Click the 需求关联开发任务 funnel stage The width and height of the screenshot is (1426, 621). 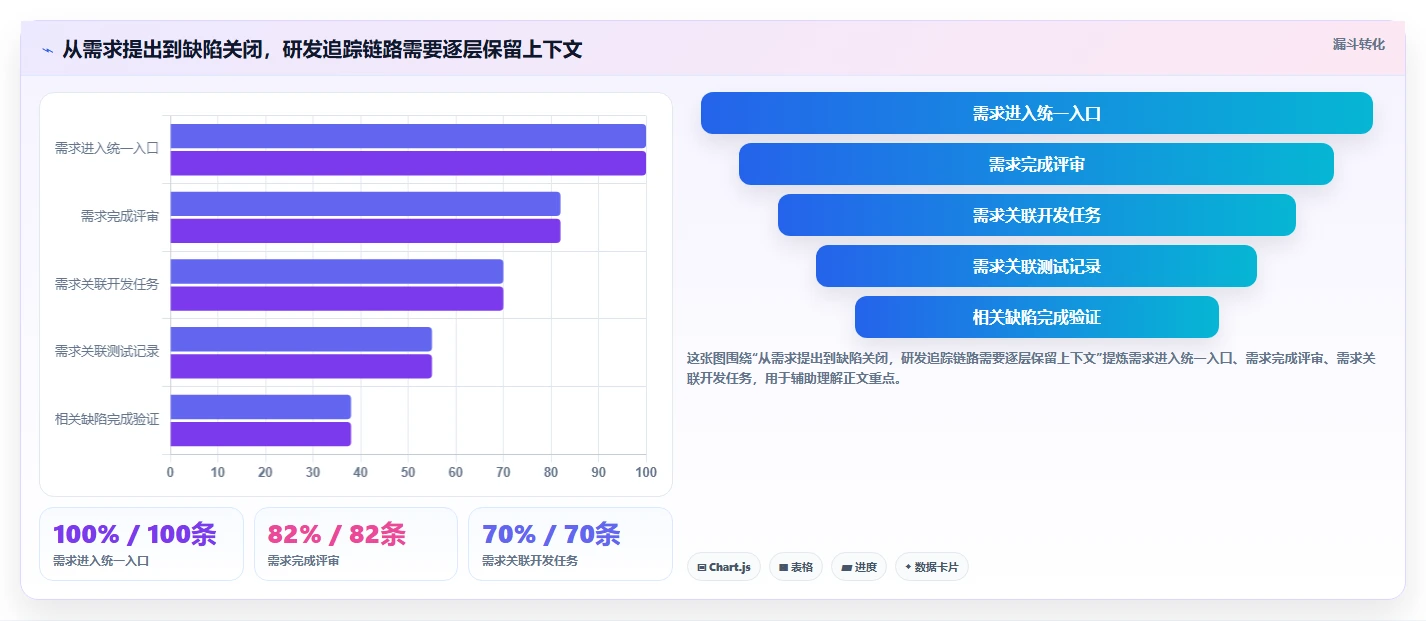click(1037, 215)
